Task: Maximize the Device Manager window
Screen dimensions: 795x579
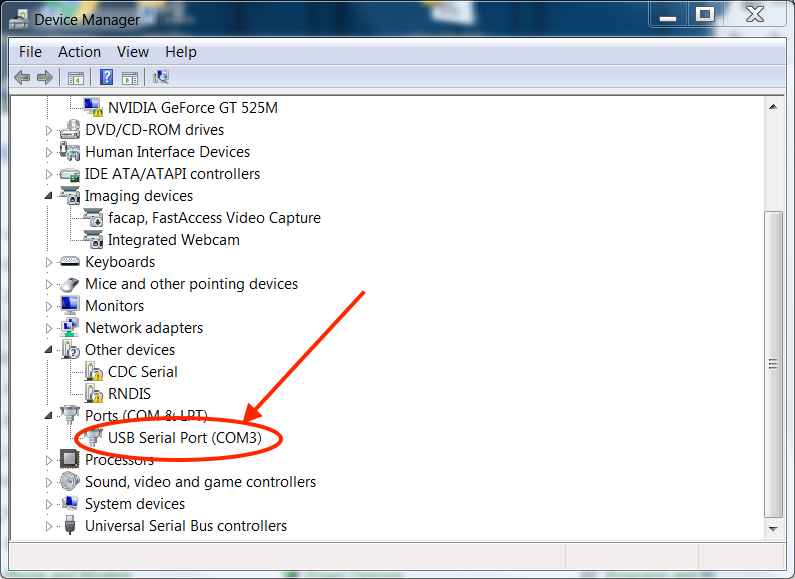Action: tap(705, 15)
